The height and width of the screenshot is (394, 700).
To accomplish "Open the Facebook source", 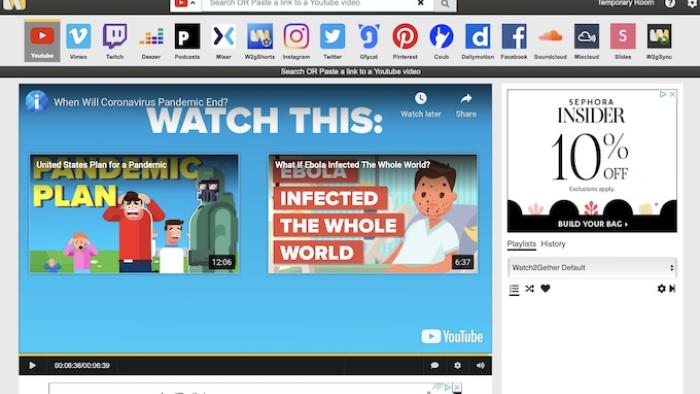I will coord(514,41).
